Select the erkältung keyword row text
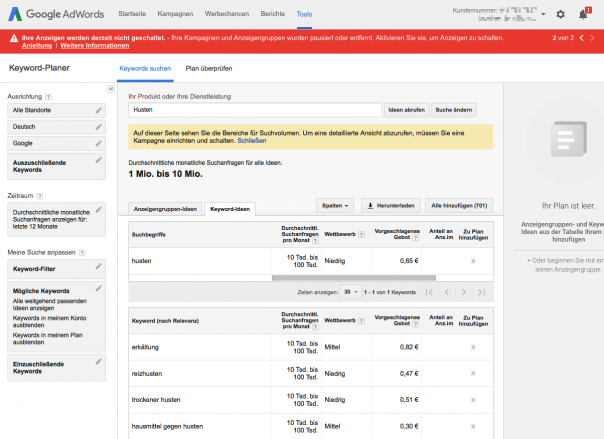The width and height of the screenshot is (604, 439). (x=145, y=347)
